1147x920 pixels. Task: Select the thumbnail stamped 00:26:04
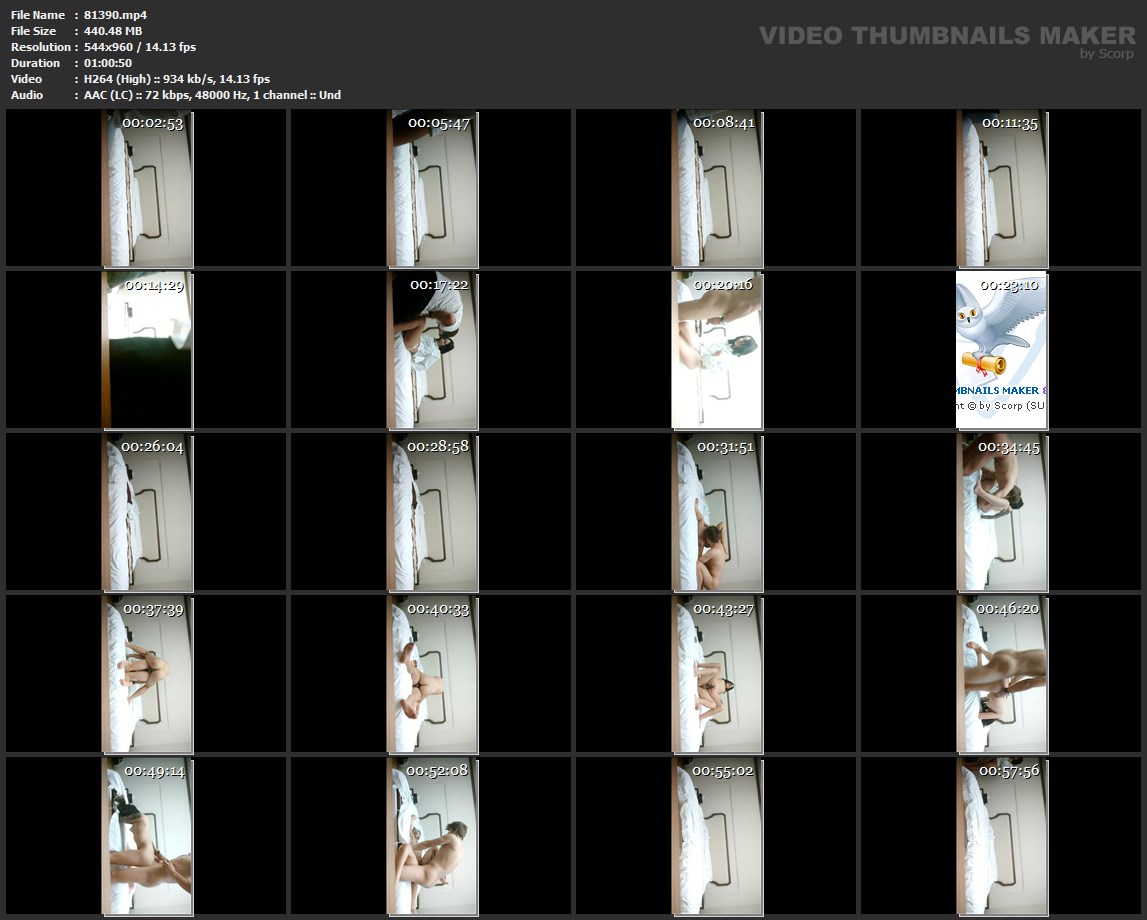click(x=147, y=512)
